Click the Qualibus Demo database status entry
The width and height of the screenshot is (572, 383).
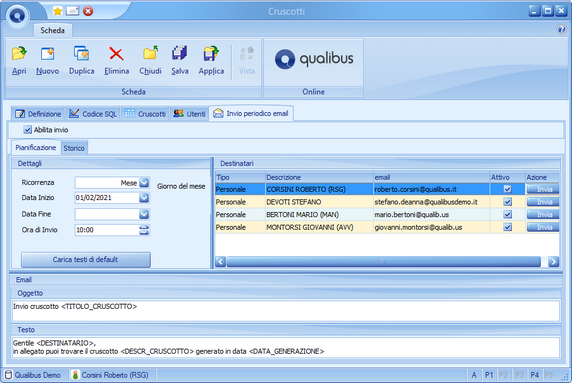(x=33, y=375)
